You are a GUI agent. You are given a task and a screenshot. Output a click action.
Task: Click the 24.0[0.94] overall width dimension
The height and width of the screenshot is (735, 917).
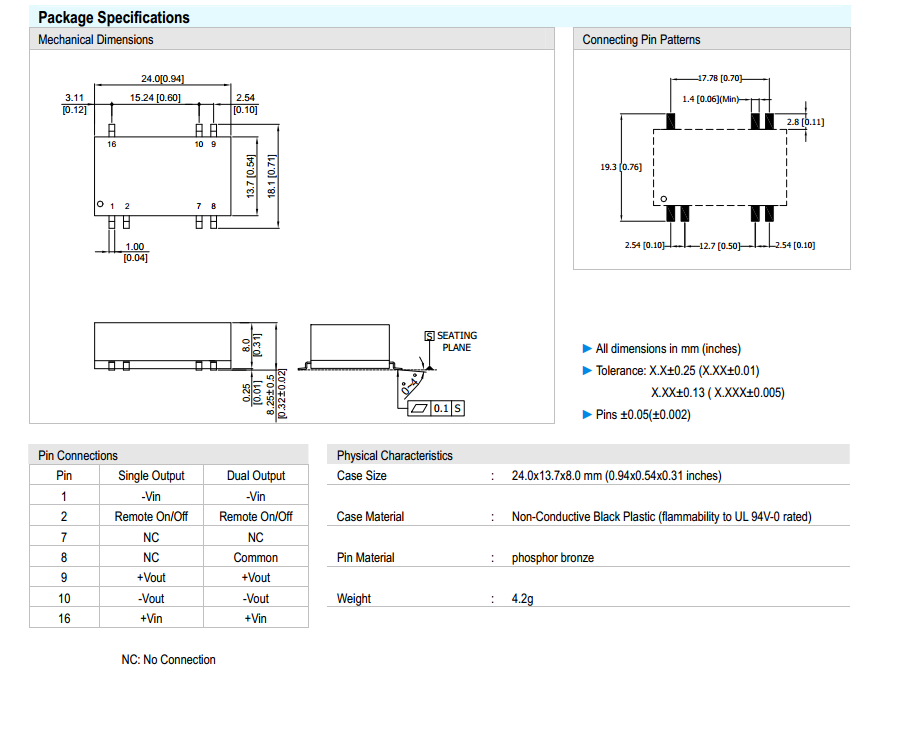click(162, 79)
